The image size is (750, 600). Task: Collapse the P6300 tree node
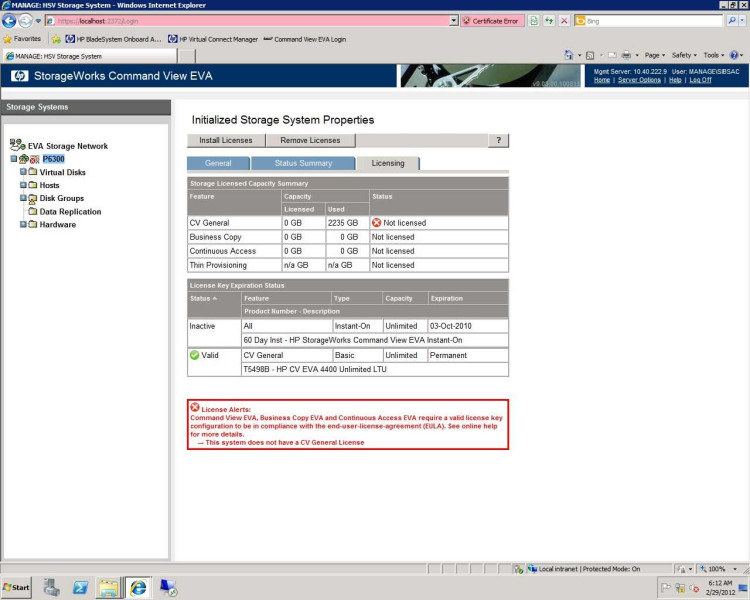click(13, 159)
